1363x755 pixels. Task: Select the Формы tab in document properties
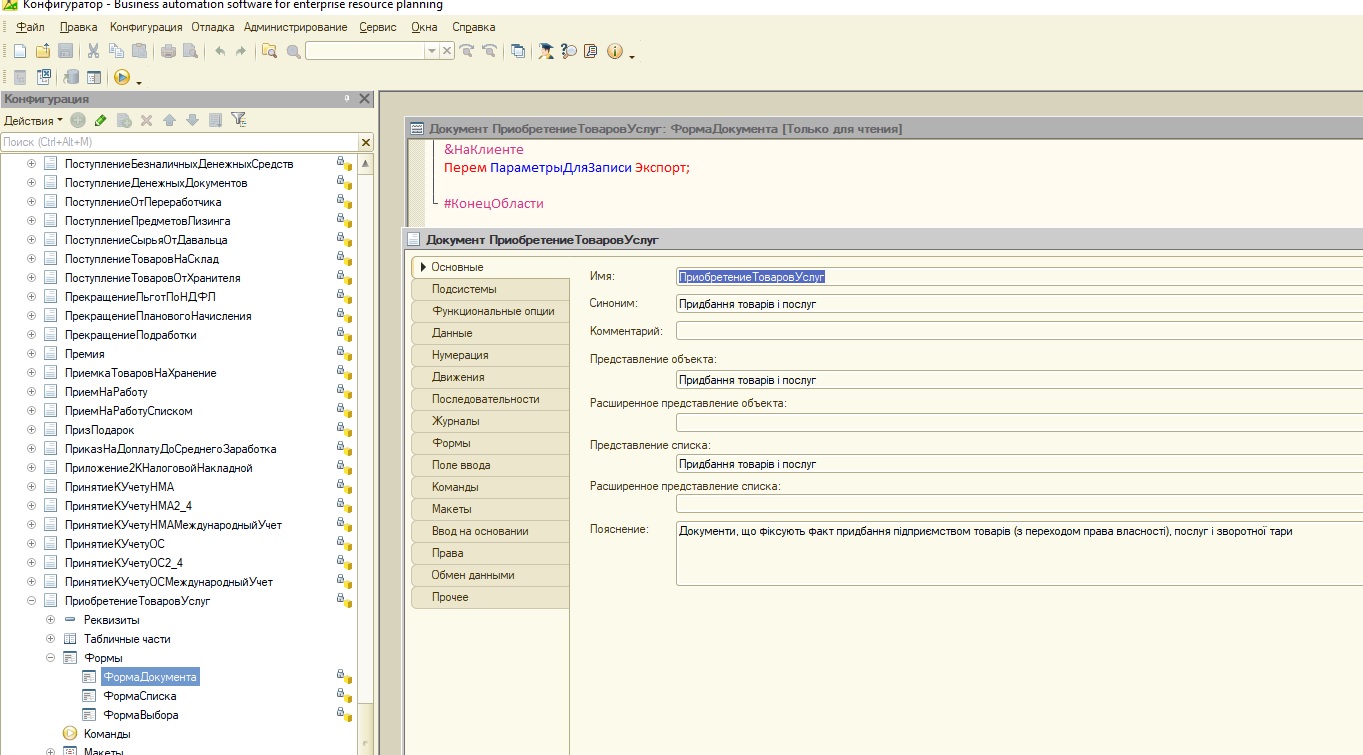(451, 443)
